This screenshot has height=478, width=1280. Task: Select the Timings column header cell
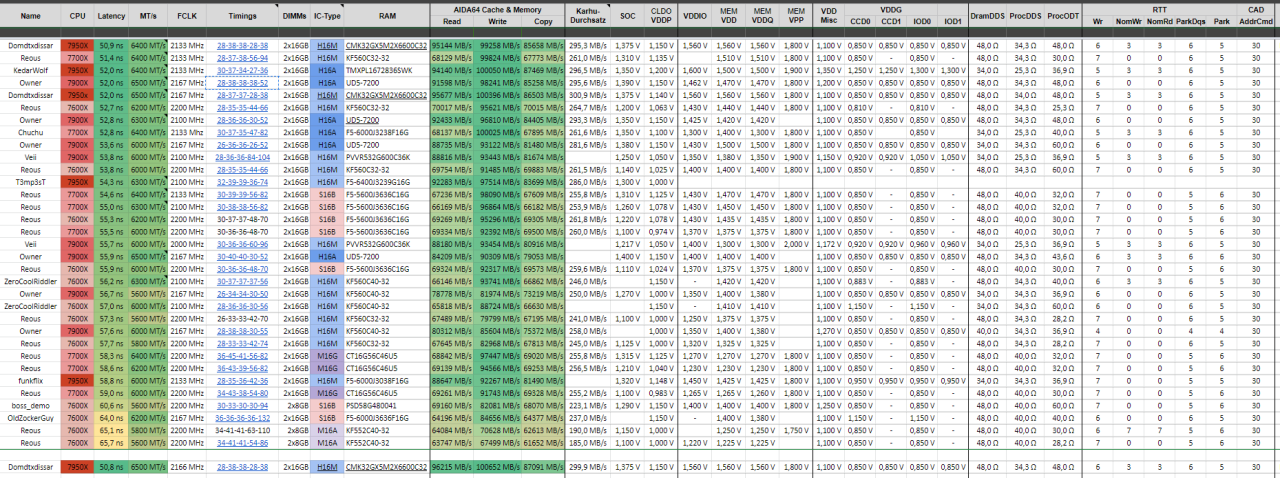(242, 17)
